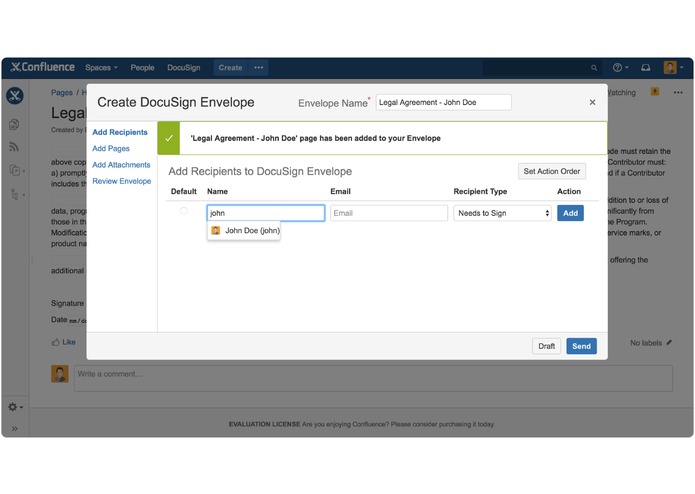Image resolution: width=695 pixels, height=494 pixels.
Task: Like the page with thumbs-up
Action: 63,342
